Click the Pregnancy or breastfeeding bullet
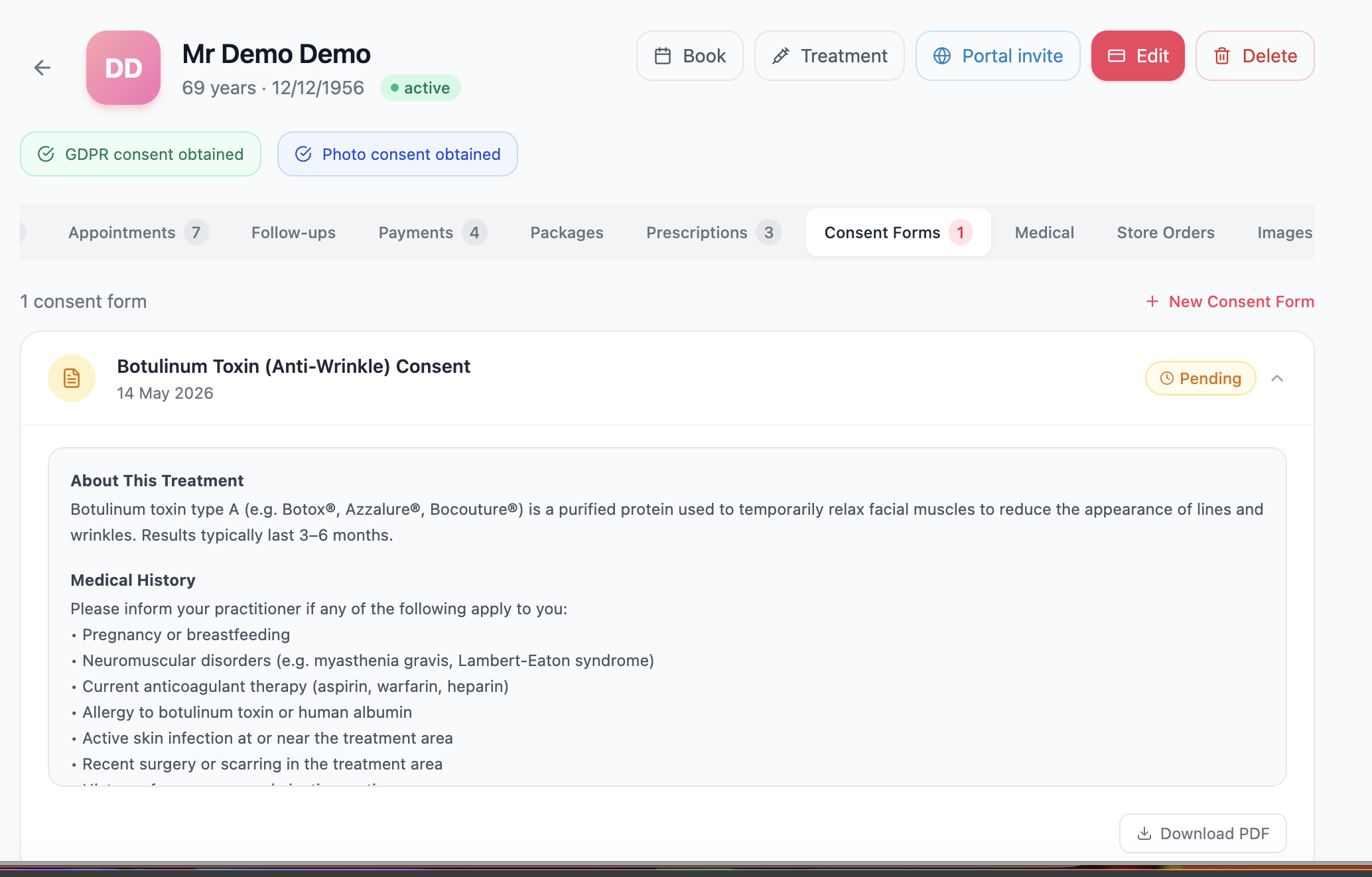 180,634
